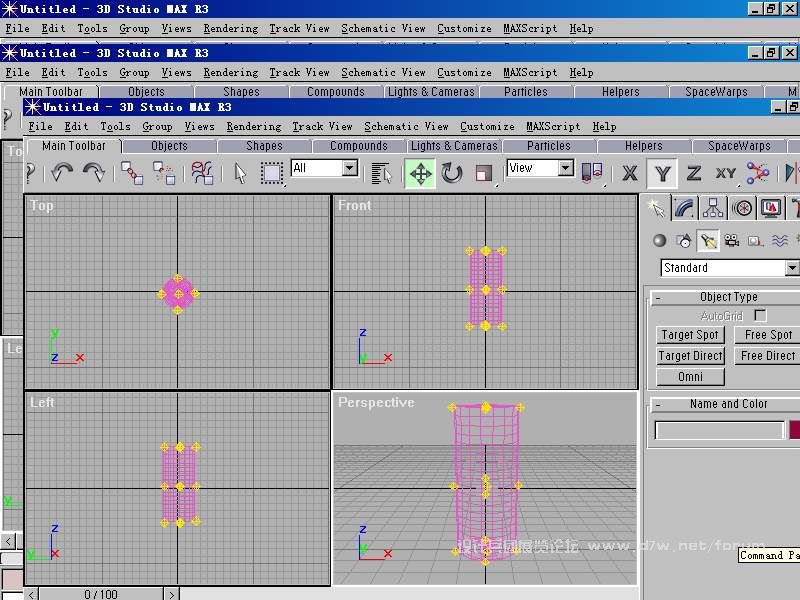The height and width of the screenshot is (600, 800).
Task: Open the Standard light type dropdown
Action: pos(791,267)
